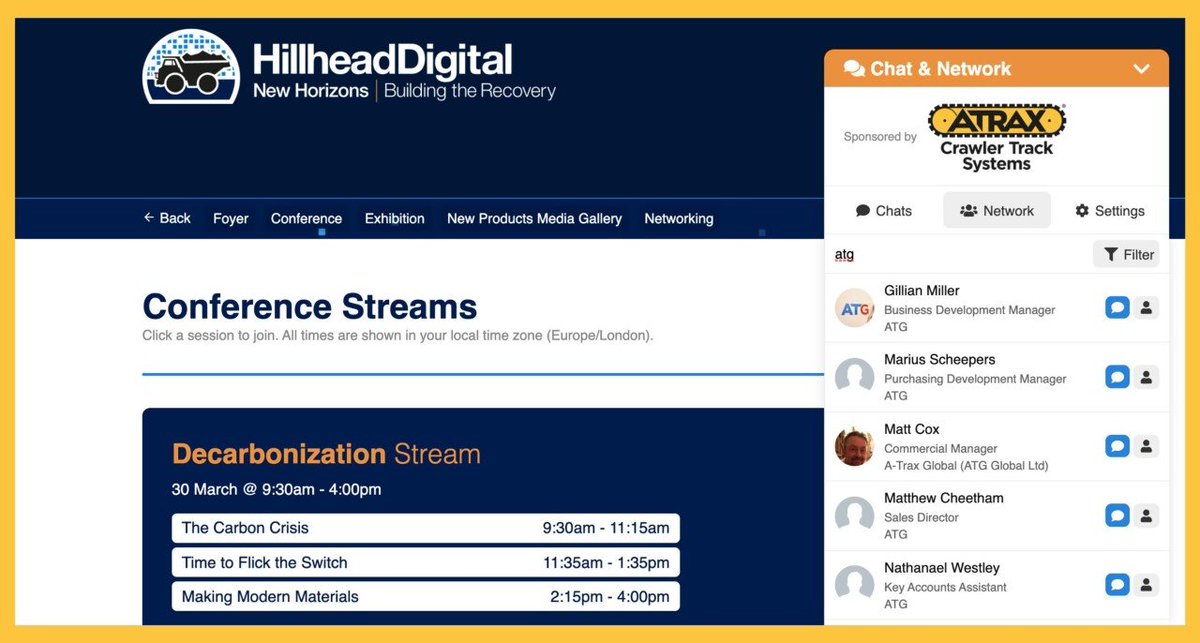The width and height of the screenshot is (1200, 643).
Task: Open chat with Nathanael Westley
Action: coord(1117,584)
